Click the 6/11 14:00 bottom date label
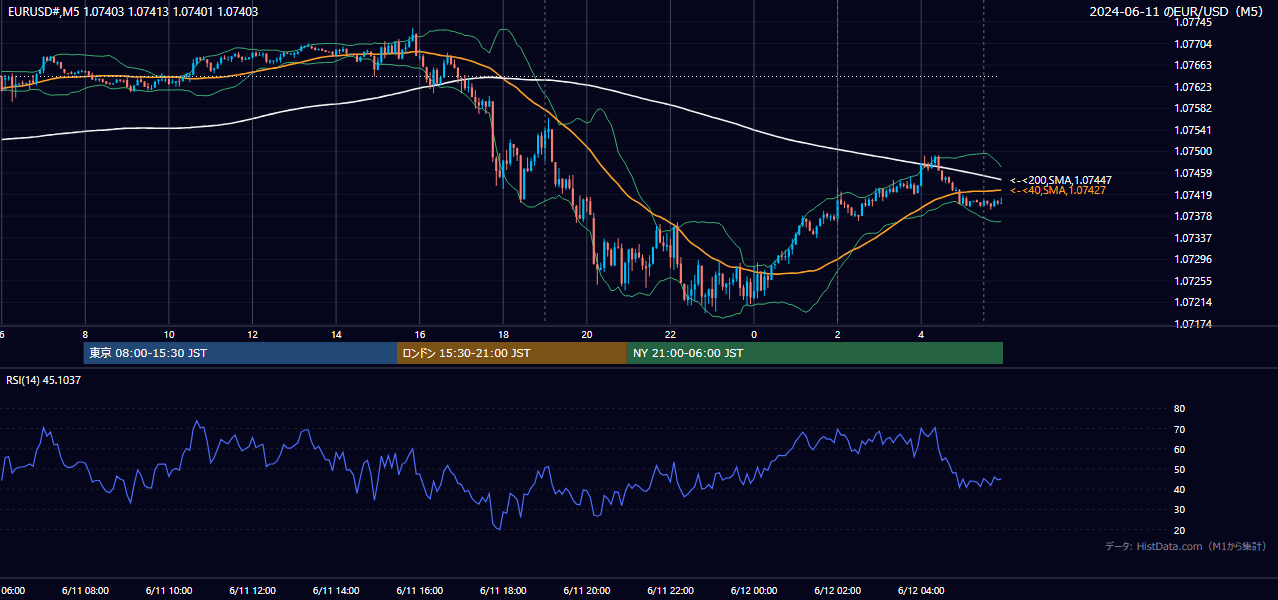 coord(336,590)
